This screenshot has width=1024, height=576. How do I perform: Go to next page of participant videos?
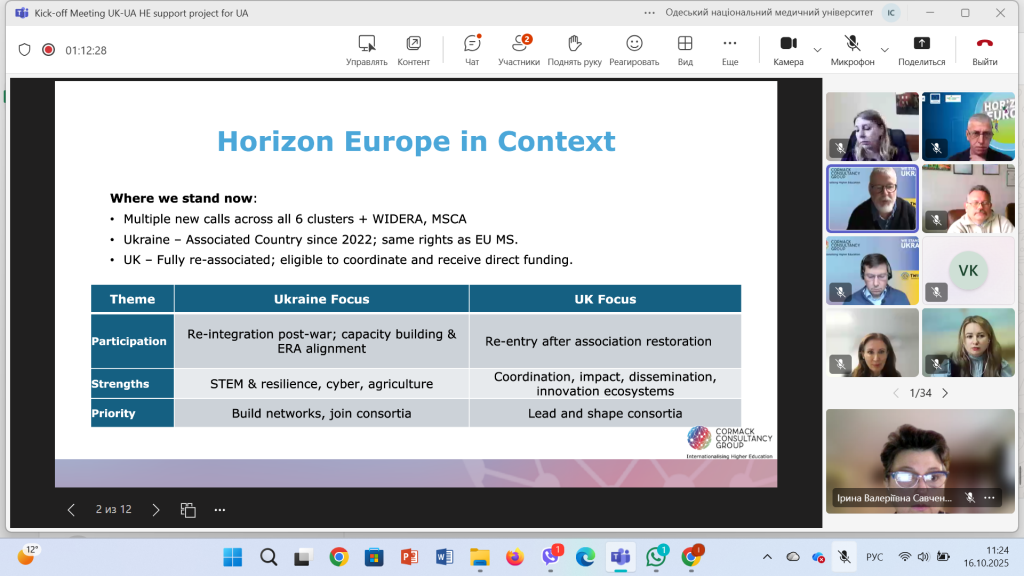[x=945, y=393]
